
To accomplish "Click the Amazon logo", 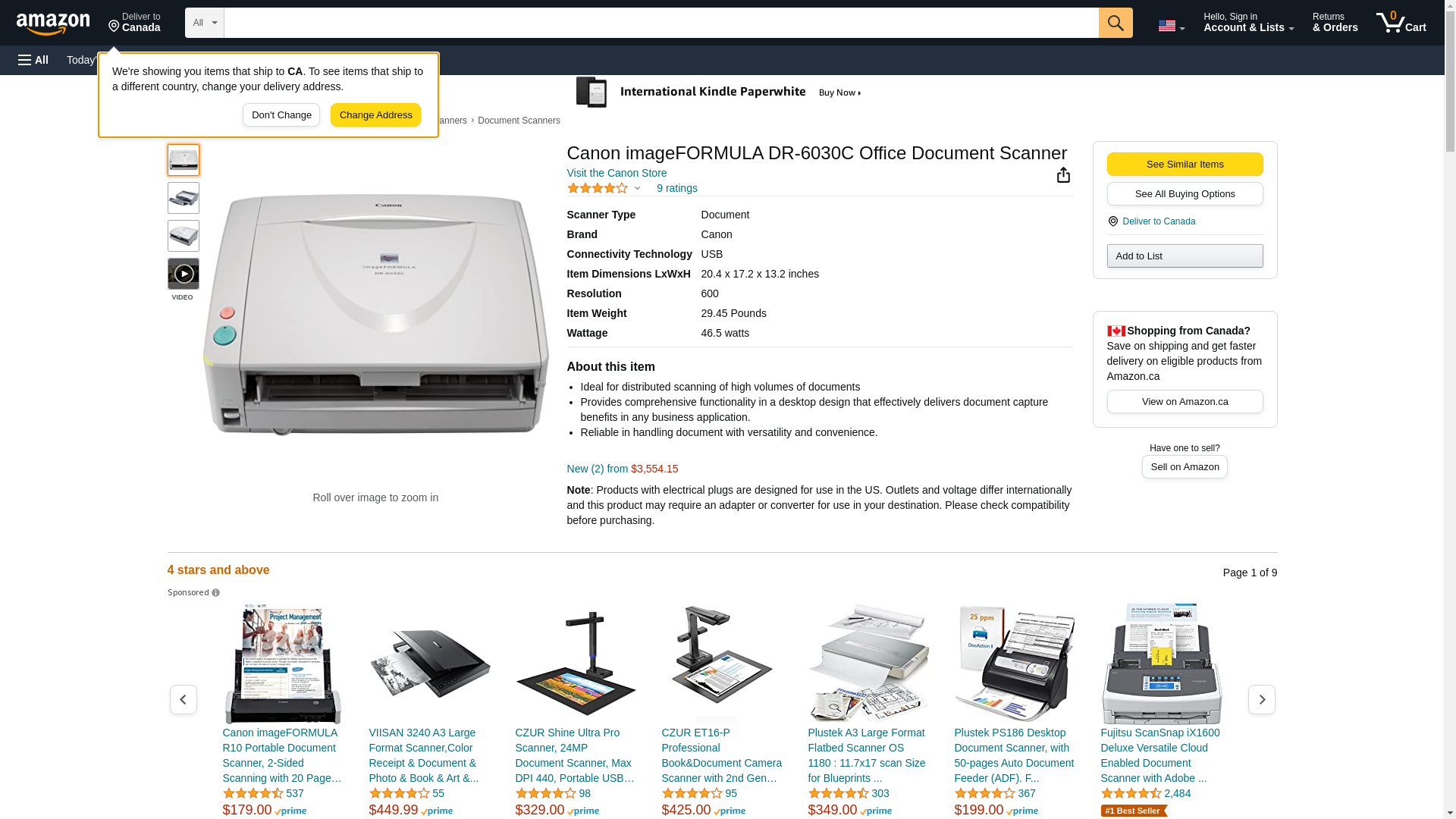I will pyautogui.click(x=53, y=24).
